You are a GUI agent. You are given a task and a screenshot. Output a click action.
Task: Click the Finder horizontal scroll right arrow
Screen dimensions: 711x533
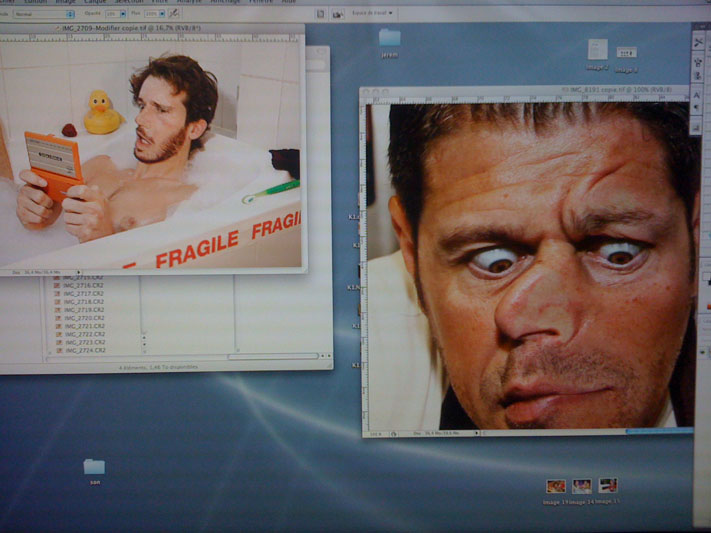[x=329, y=356]
